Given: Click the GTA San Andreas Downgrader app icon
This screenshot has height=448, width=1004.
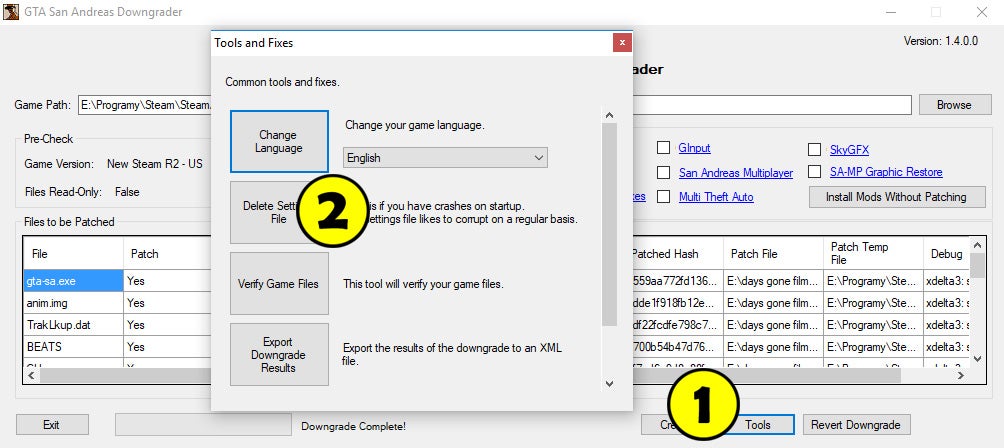Looking at the screenshot, I should coord(11,12).
